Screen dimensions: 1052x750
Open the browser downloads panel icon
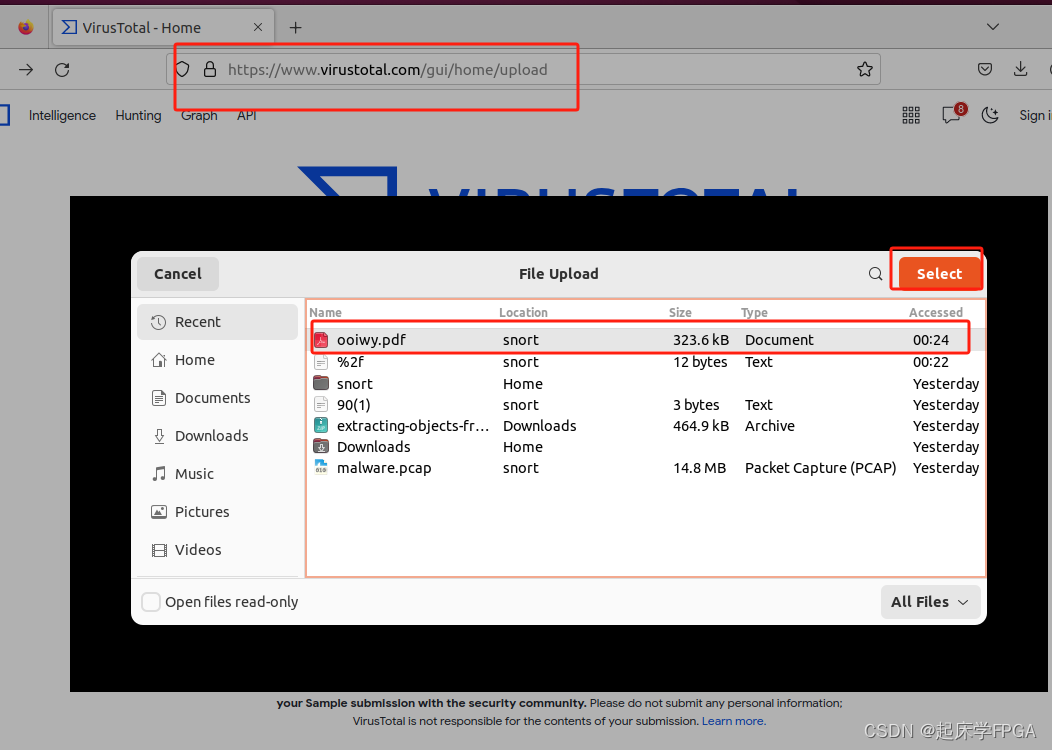(1020, 68)
